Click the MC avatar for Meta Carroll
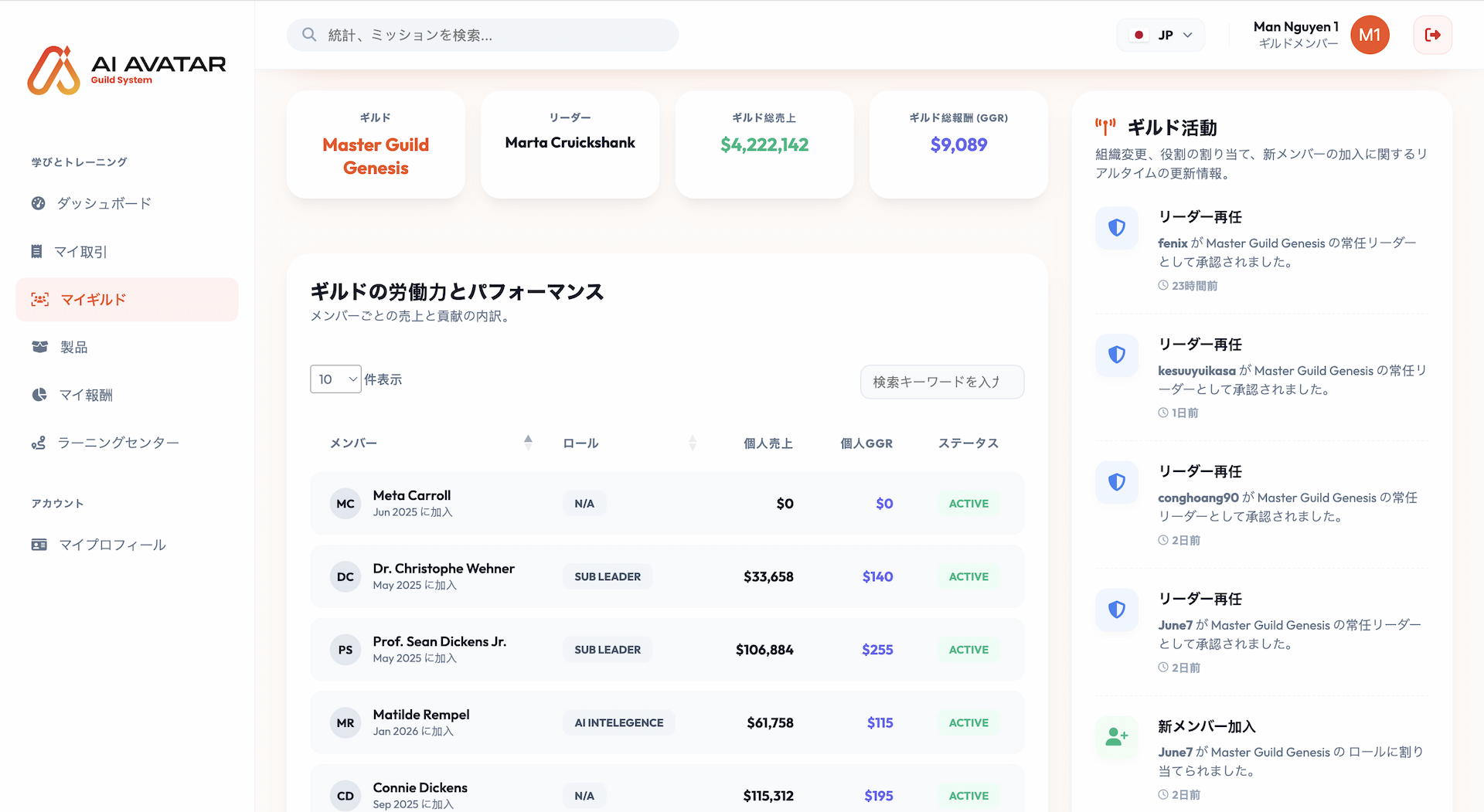The width and height of the screenshot is (1484, 812). pos(345,504)
